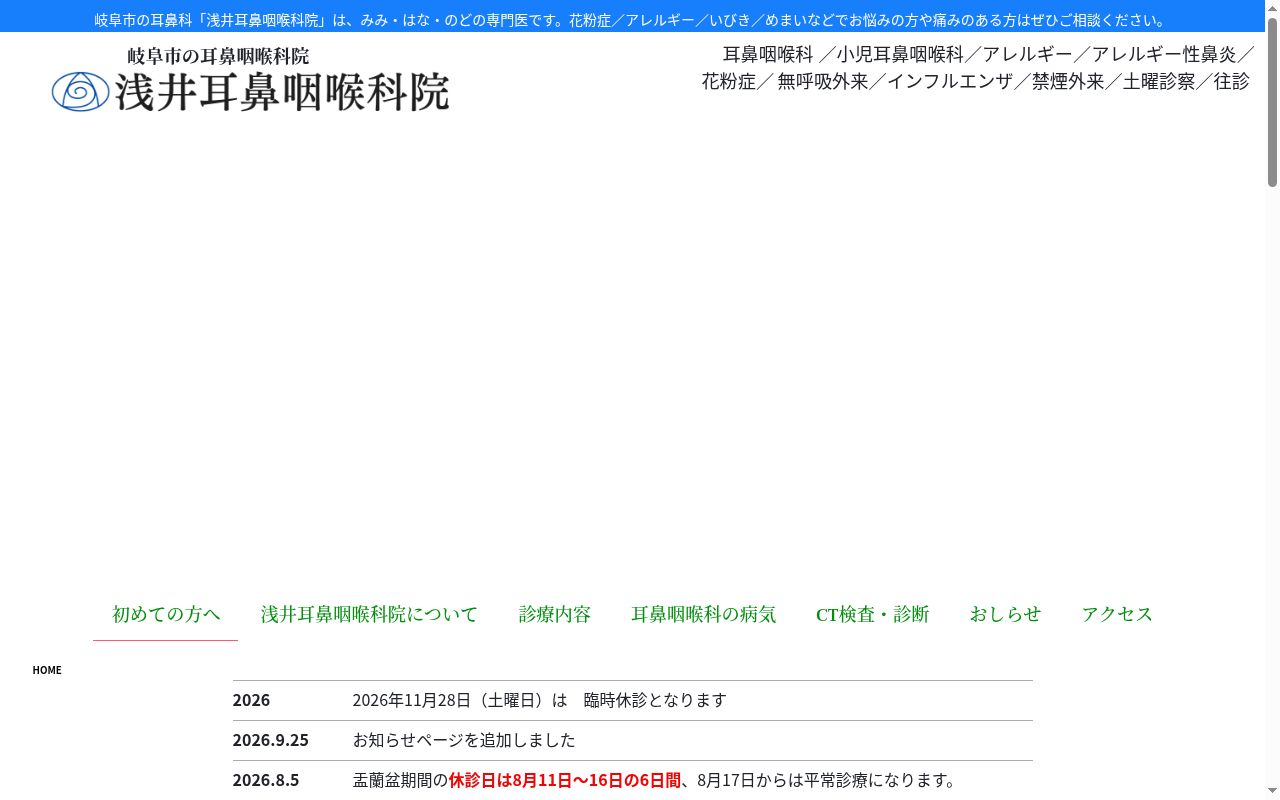This screenshot has width=1280, height=800.
Task: Select おしらせ in the navigation bar
Action: 1005,614
